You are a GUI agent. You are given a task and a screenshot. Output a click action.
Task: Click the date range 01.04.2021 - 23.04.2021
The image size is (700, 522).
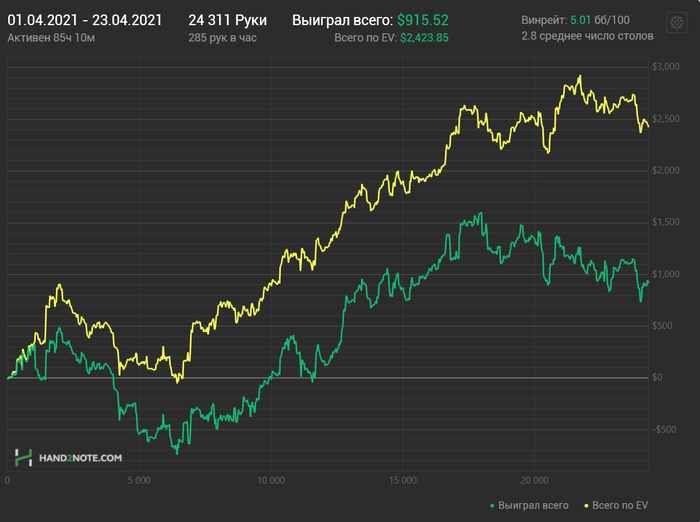coord(85,20)
